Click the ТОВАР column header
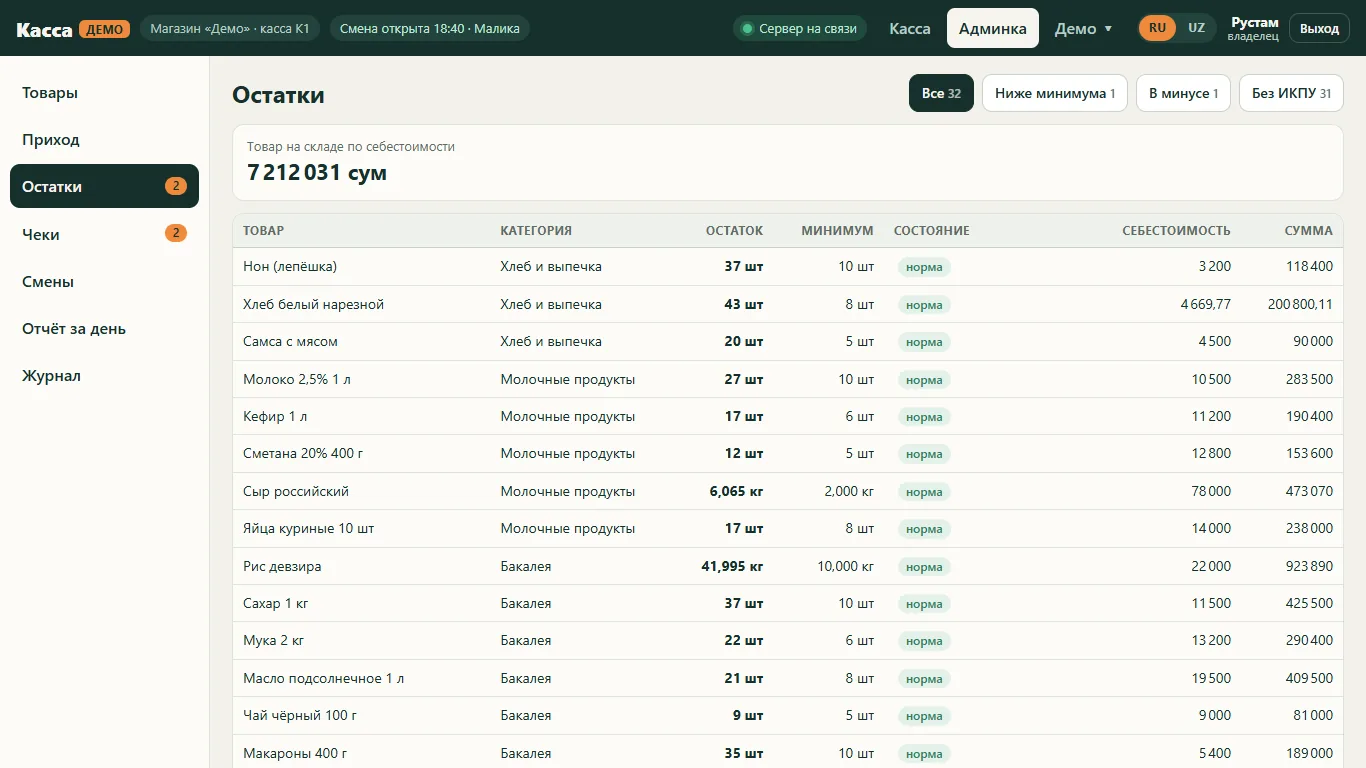 point(264,231)
